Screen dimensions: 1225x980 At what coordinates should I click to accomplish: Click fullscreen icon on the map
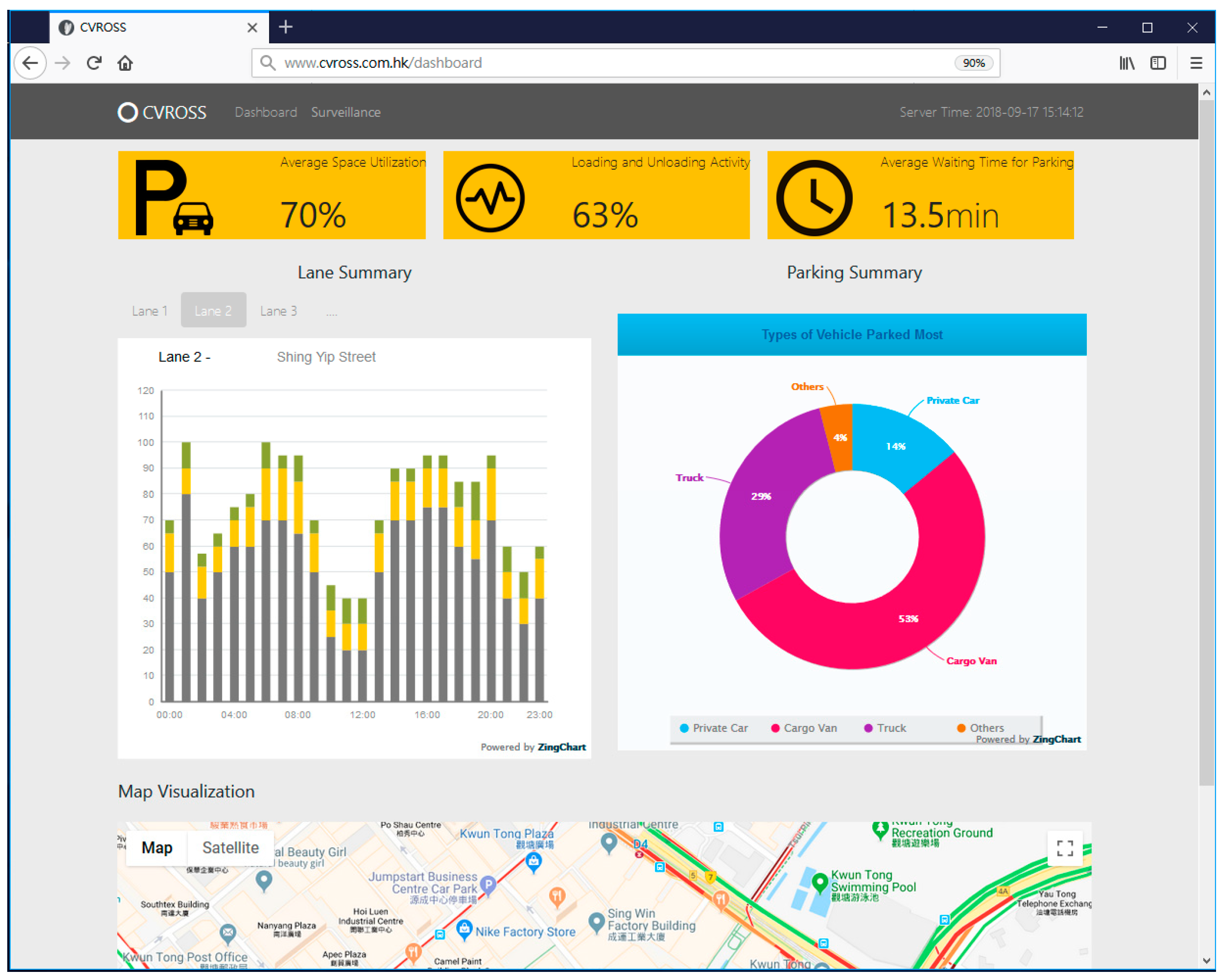[x=1065, y=848]
